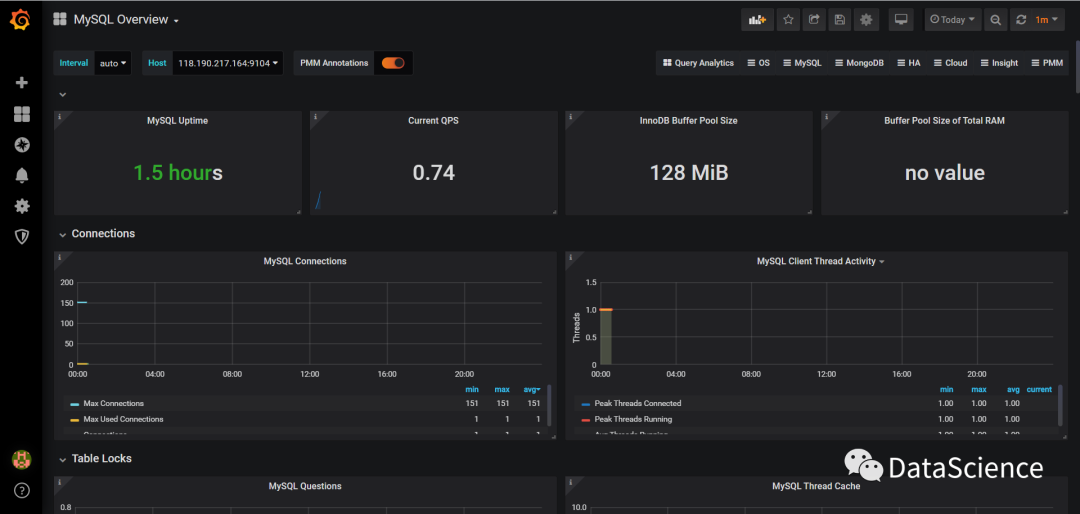Open the Create plus icon in sidebar

click(22, 83)
